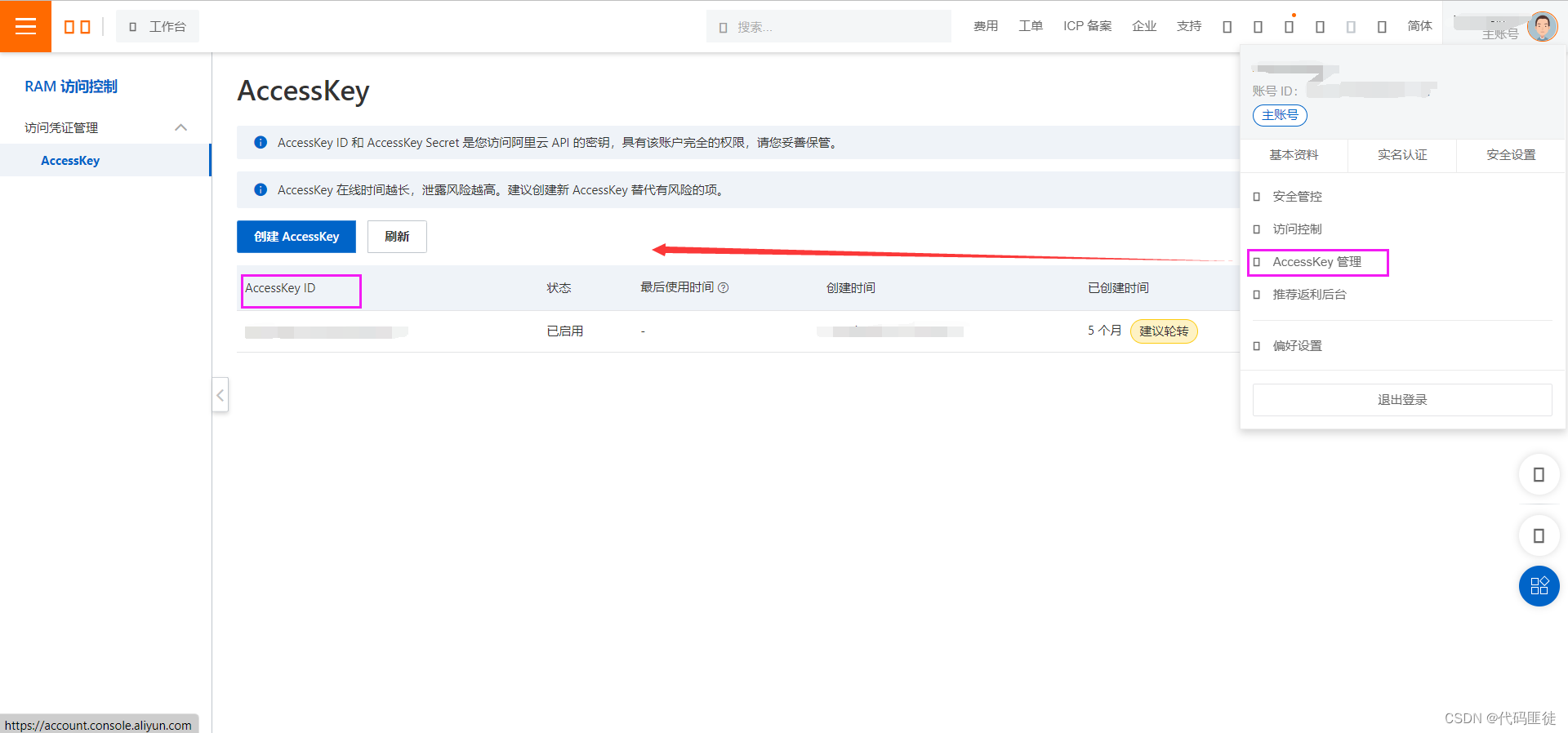Screen dimensions: 1568x733
Task: Select 安全管控 in account menu
Action: pos(1297,197)
